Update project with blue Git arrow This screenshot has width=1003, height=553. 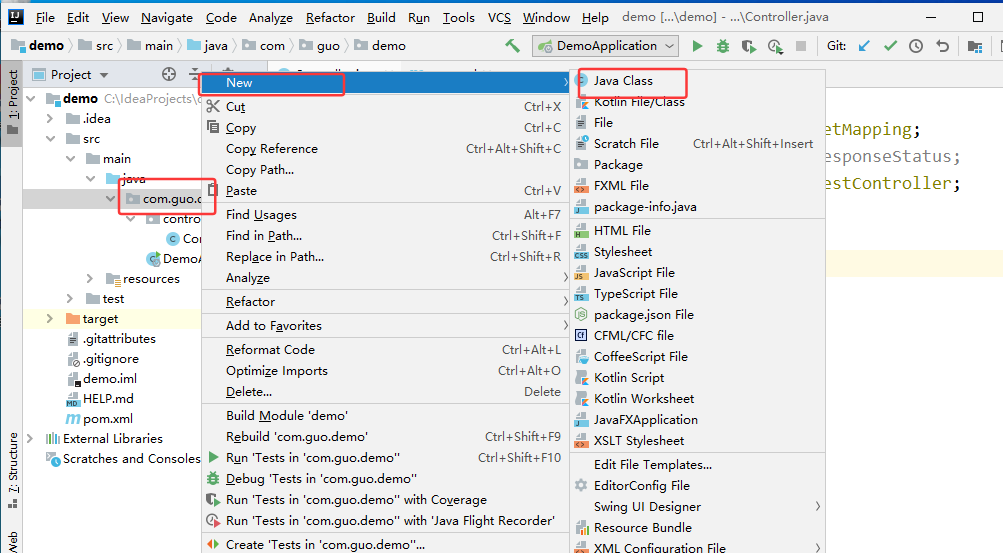click(x=864, y=46)
